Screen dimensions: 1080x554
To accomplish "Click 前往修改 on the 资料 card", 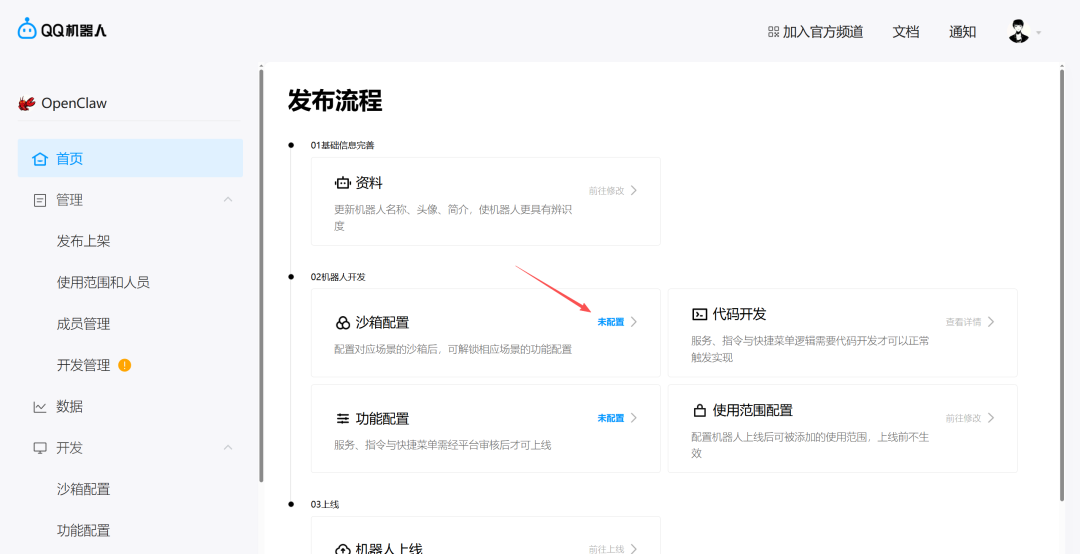I will pos(606,190).
